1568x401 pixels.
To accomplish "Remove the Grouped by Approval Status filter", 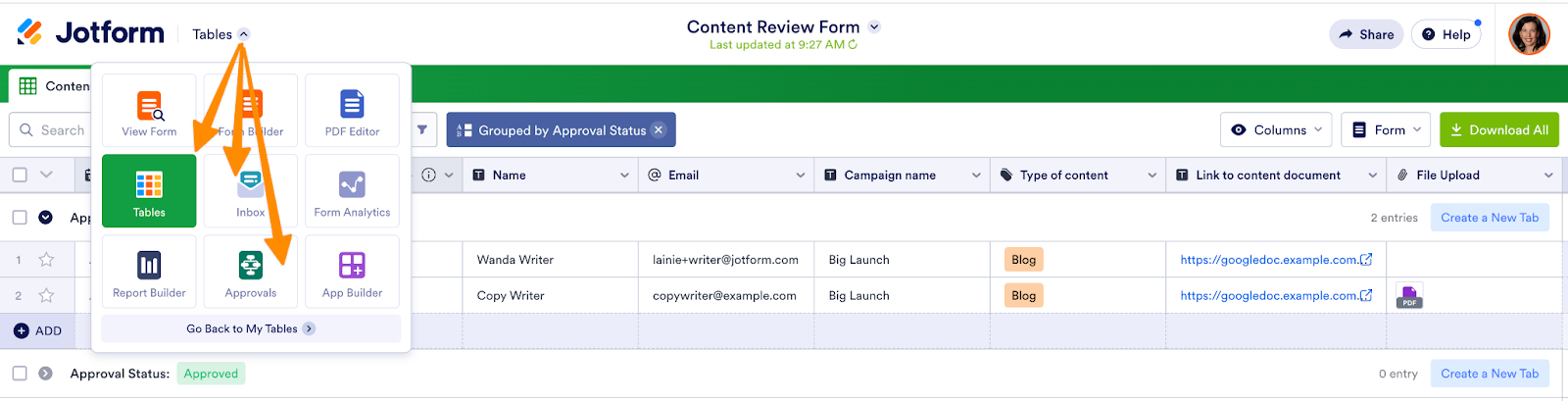I will pyautogui.click(x=659, y=129).
